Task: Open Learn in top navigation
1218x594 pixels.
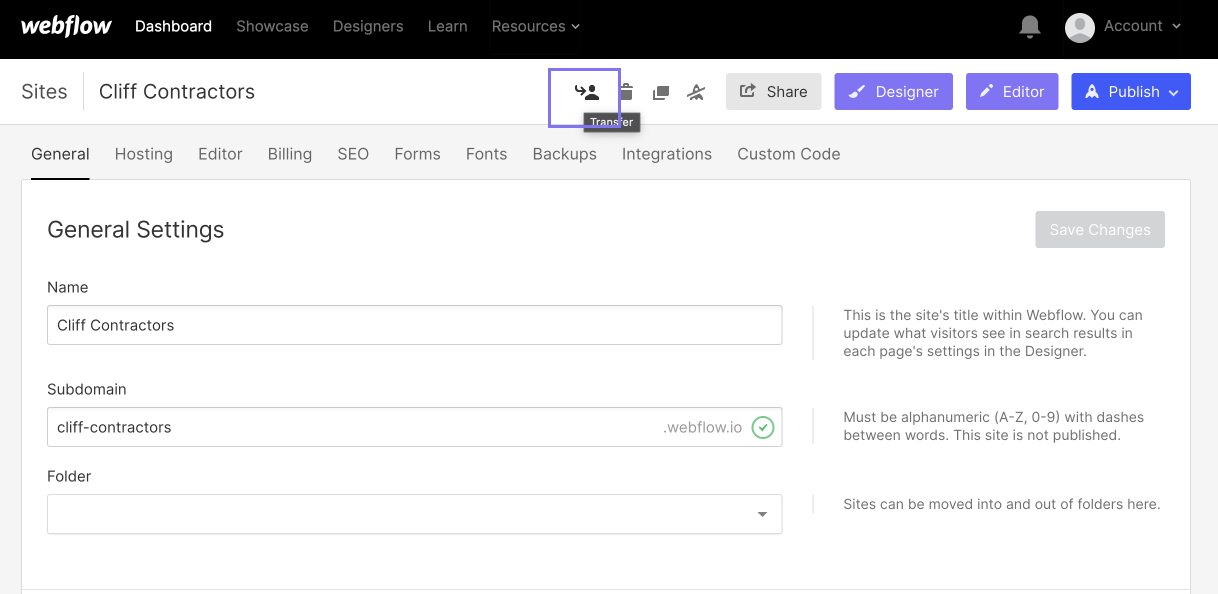Action: point(447,27)
